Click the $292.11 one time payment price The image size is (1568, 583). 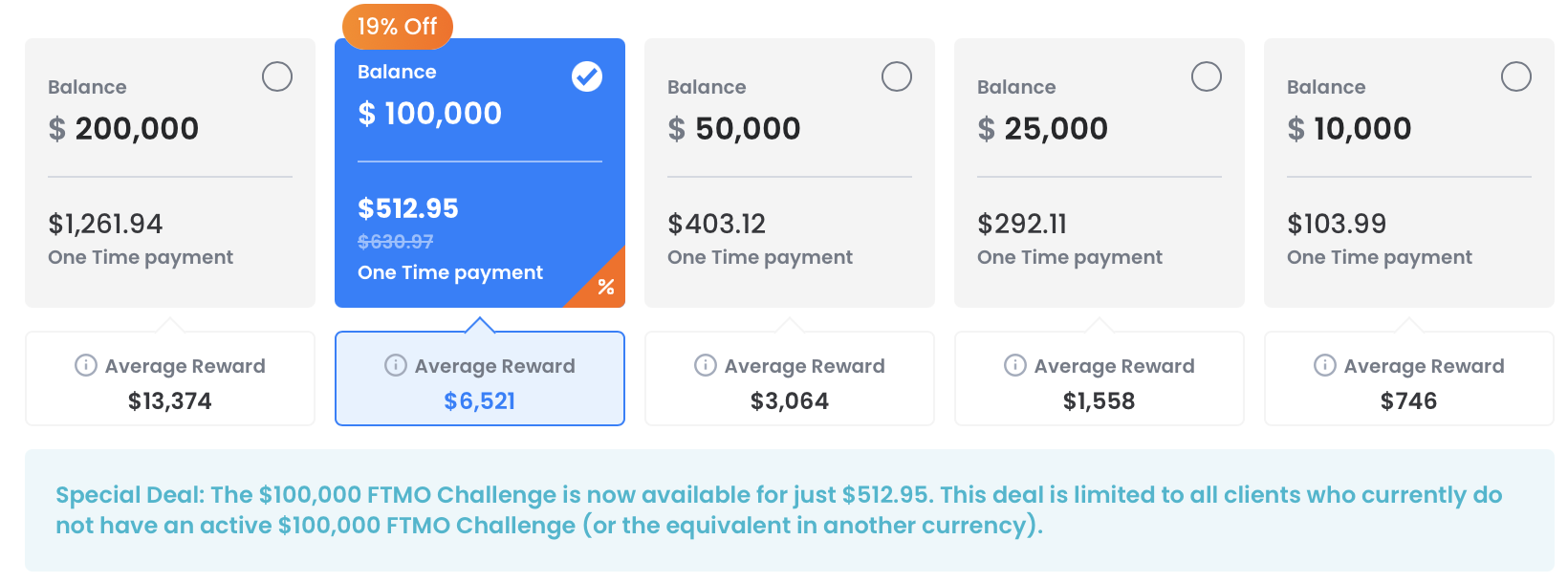[x=1022, y=224]
